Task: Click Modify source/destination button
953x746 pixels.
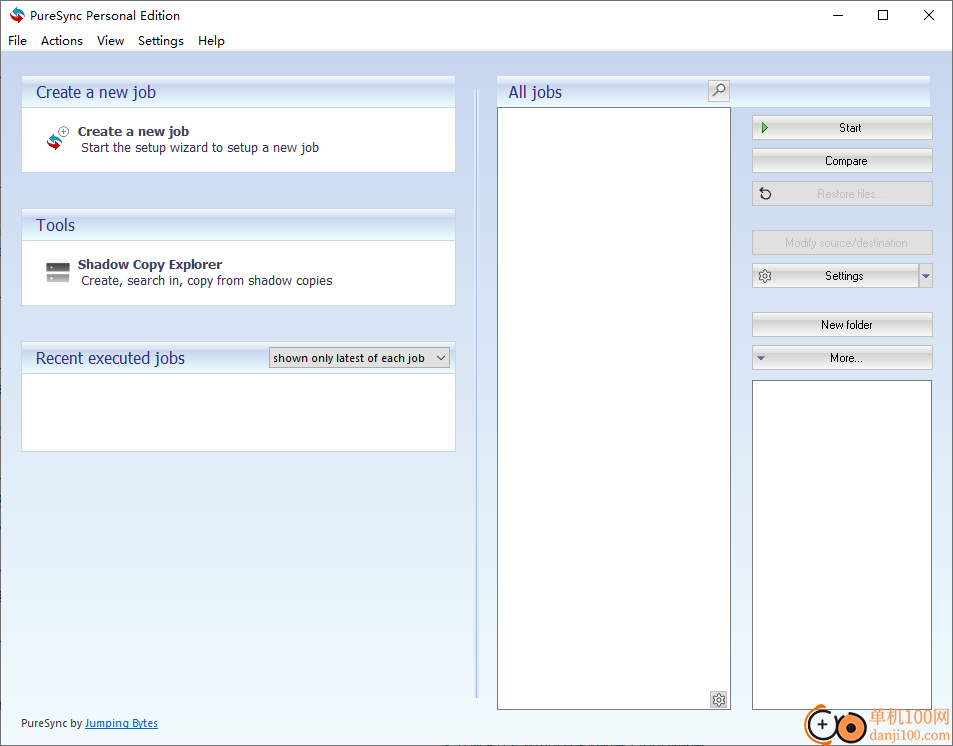Action: [x=842, y=243]
